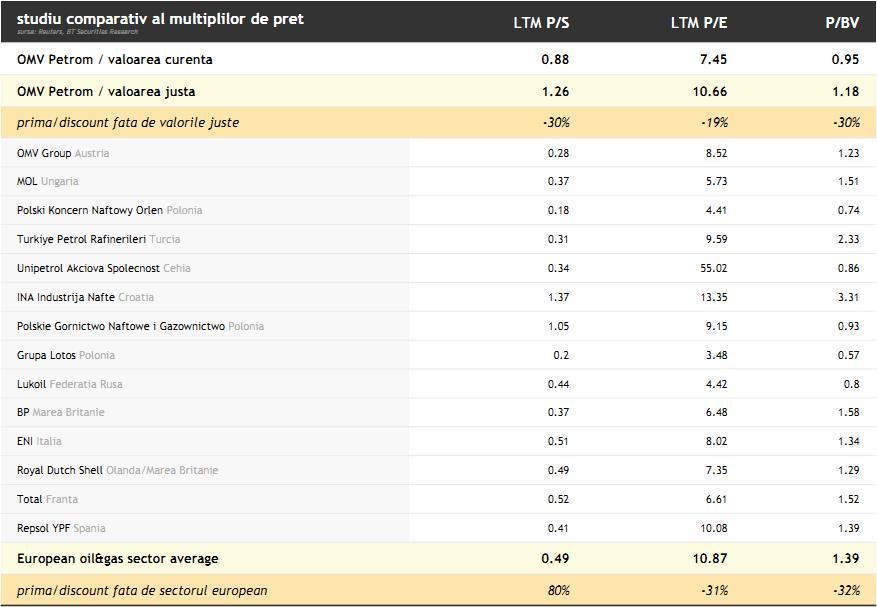The image size is (877, 607).
Task: Select the 'MOL Ungaria' company row
Action: point(47,181)
